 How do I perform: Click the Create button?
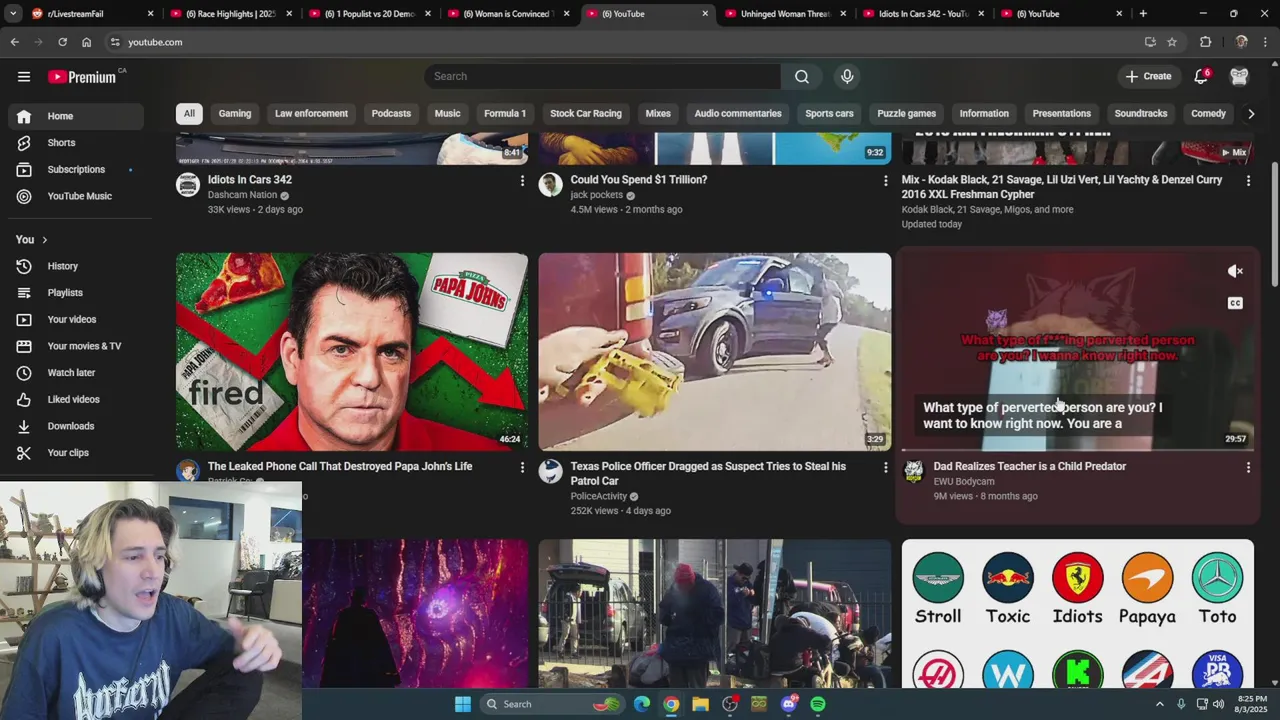[x=1148, y=76]
